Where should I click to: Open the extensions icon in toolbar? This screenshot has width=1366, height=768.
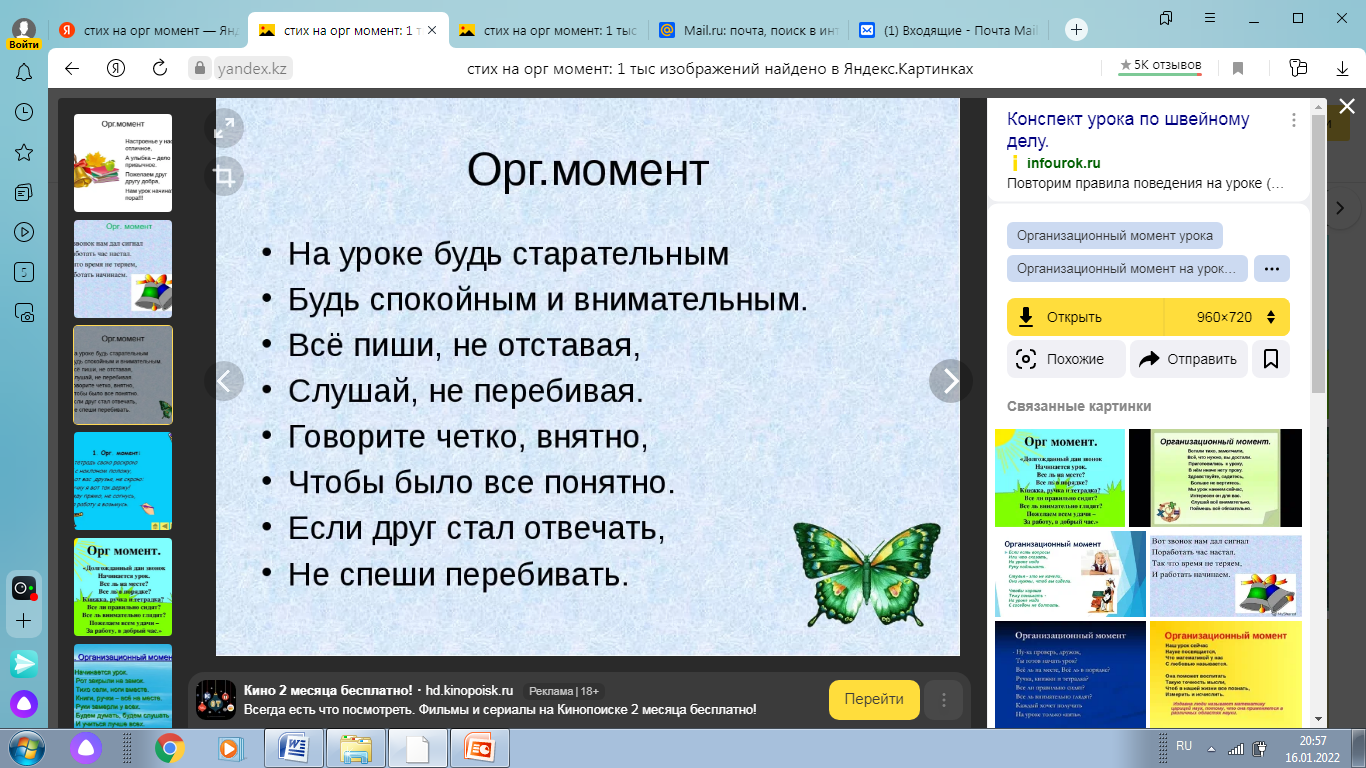click(1298, 68)
